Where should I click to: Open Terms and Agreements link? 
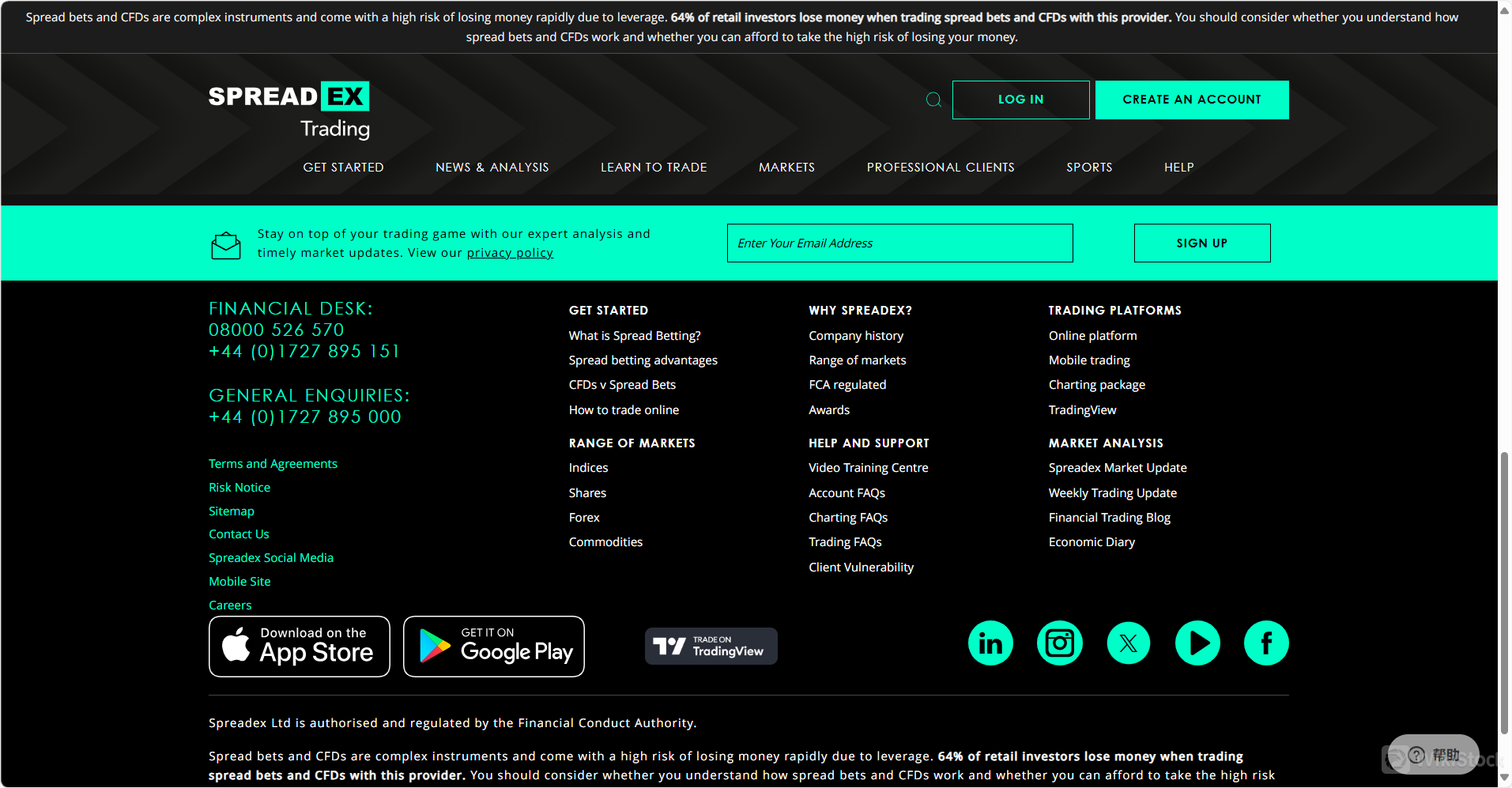tap(273, 464)
